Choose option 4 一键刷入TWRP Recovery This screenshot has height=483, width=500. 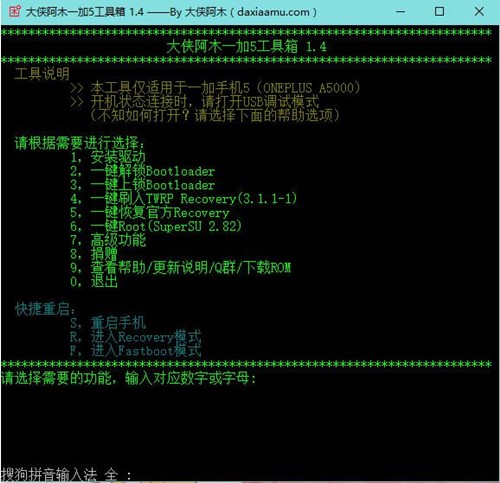point(184,199)
